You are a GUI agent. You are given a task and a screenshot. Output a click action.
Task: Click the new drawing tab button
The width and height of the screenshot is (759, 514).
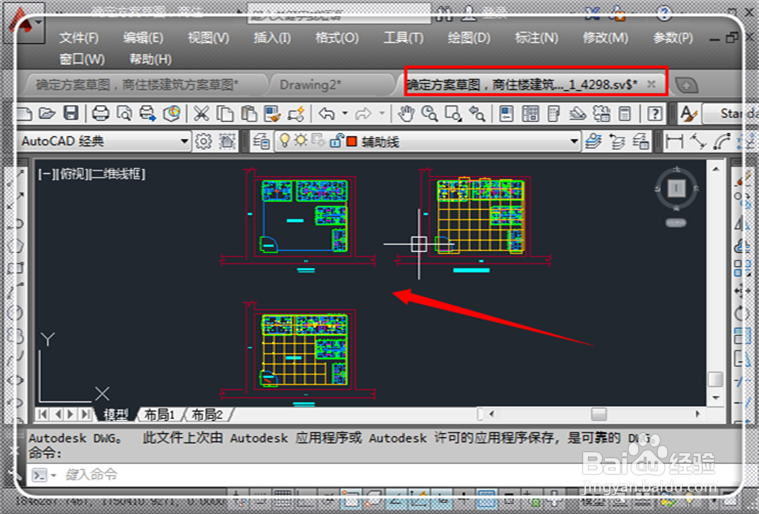tap(686, 85)
